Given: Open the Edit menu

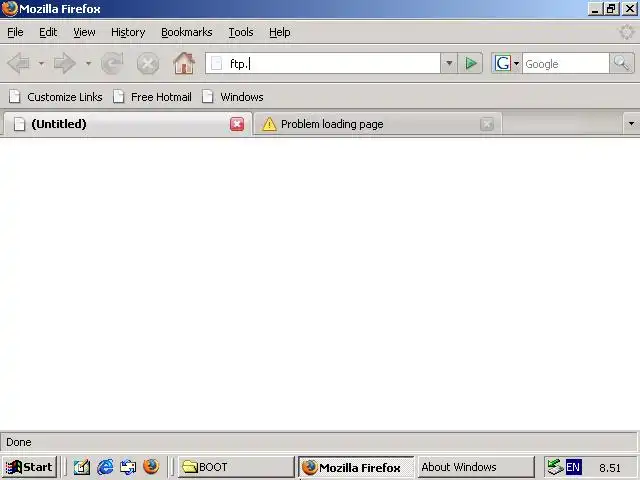Looking at the screenshot, I should pos(48,32).
